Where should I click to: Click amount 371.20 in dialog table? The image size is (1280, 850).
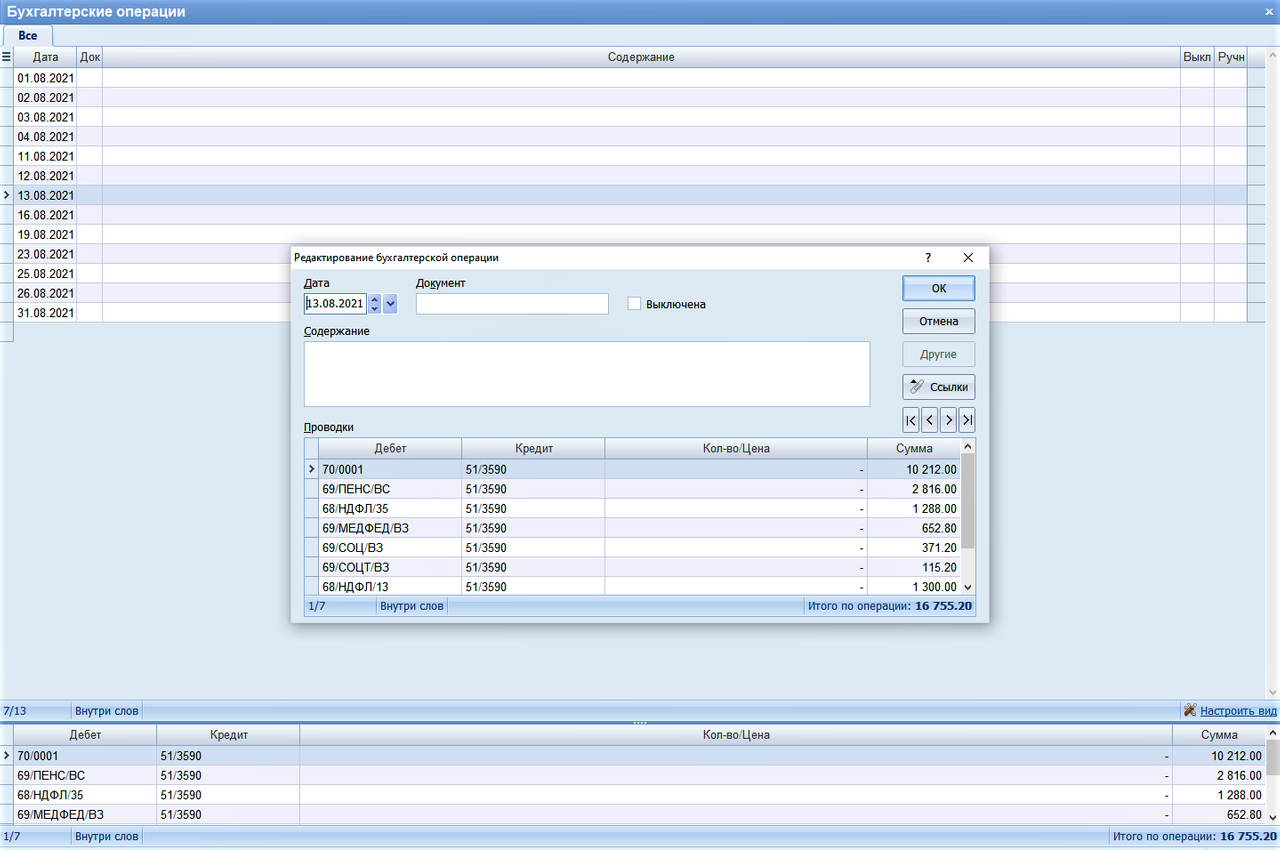pyautogui.click(x=939, y=547)
